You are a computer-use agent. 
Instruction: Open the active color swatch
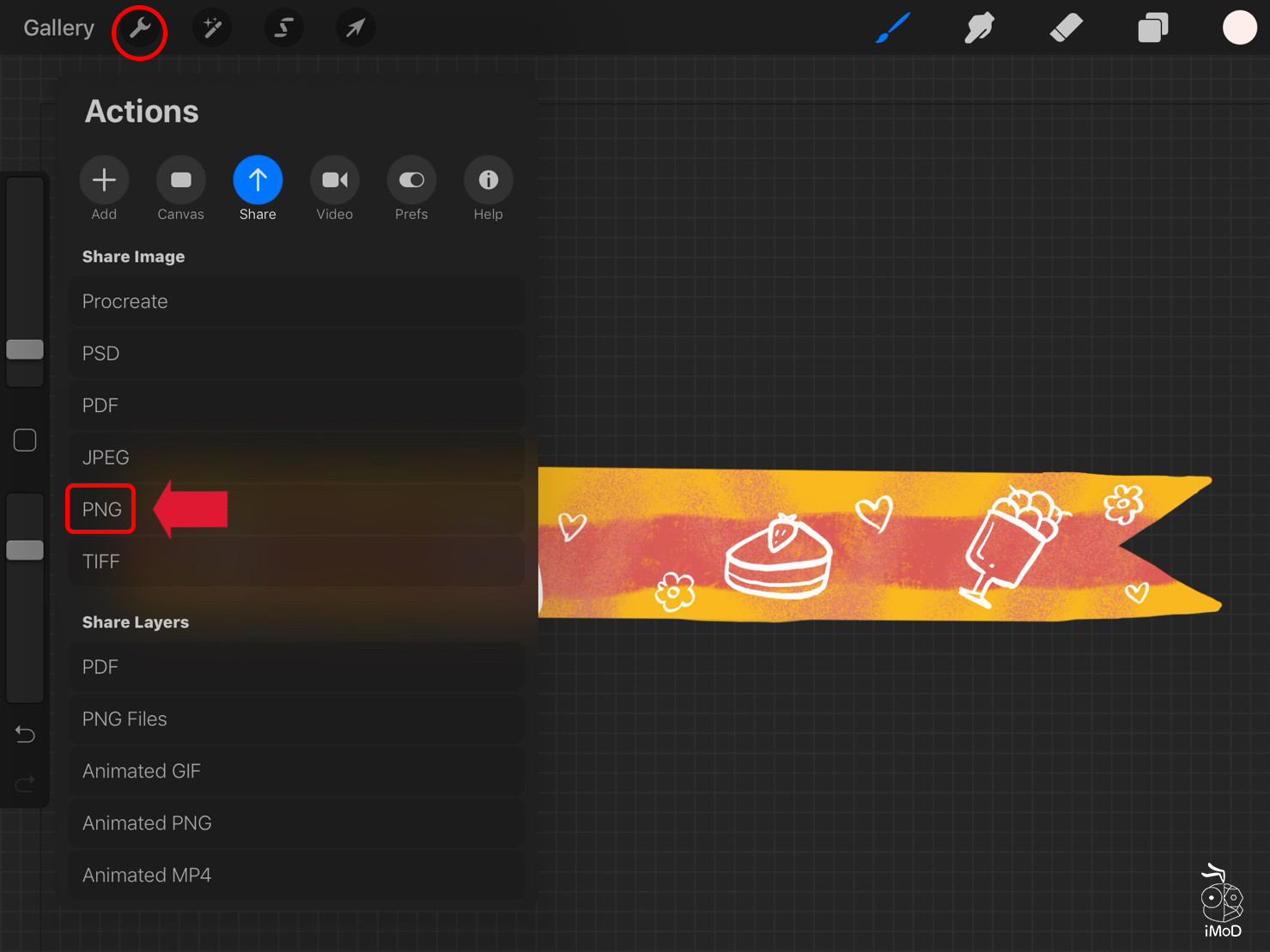1239,27
